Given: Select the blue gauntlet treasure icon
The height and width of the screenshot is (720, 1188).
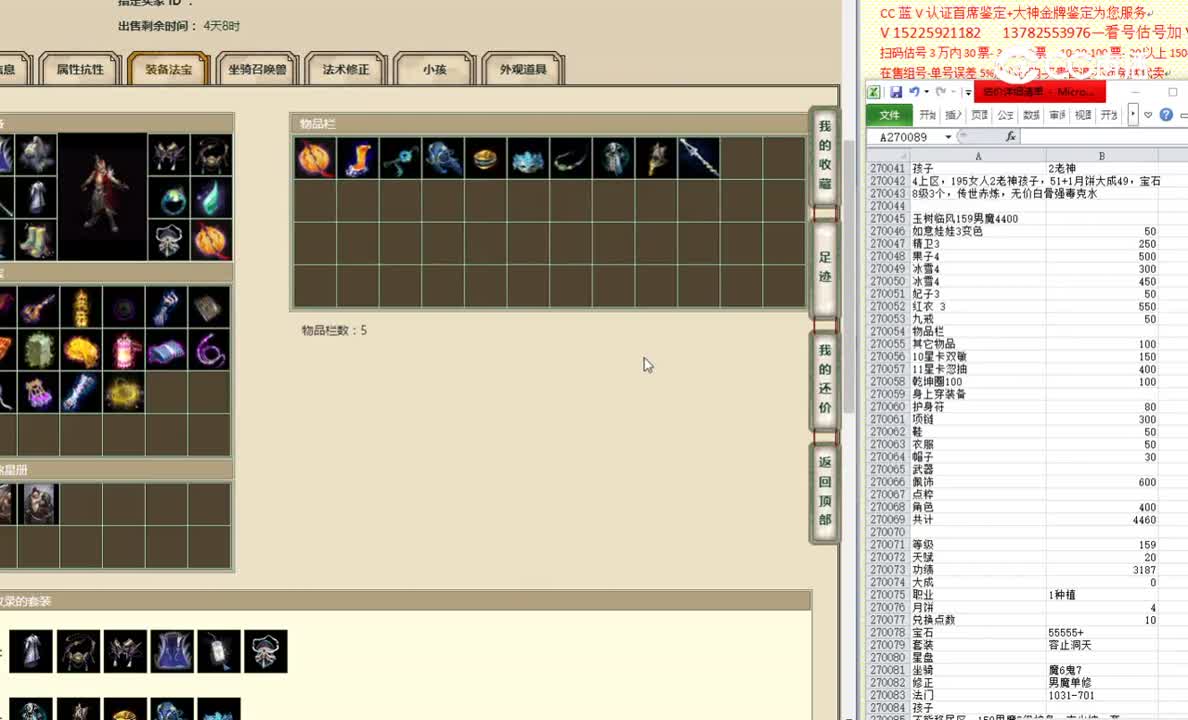Looking at the screenshot, I should click(166, 307).
